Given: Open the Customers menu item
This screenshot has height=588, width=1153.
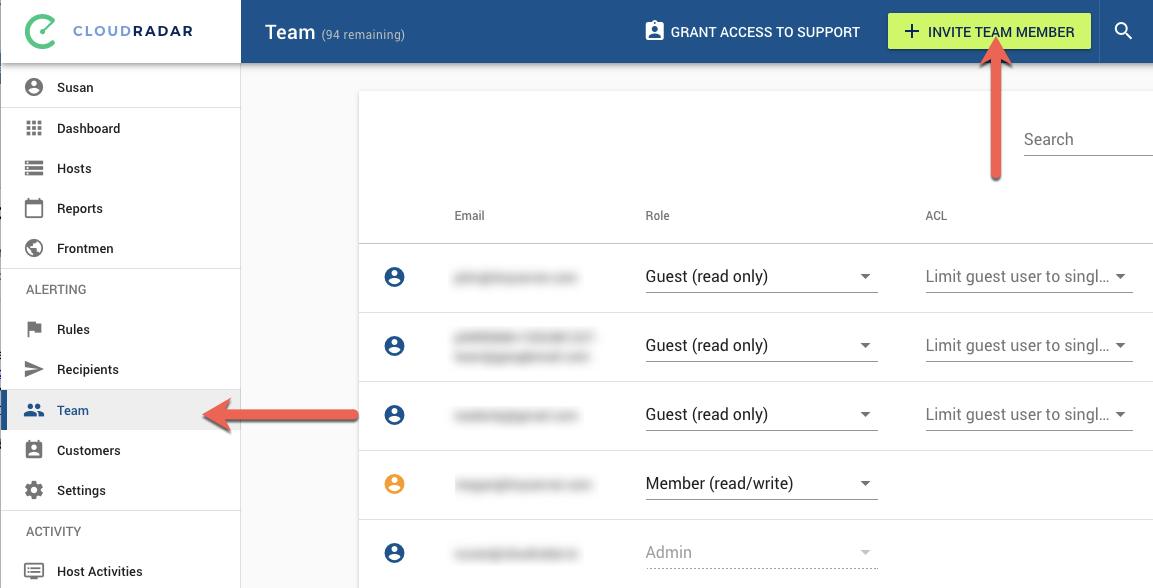Looking at the screenshot, I should [88, 450].
